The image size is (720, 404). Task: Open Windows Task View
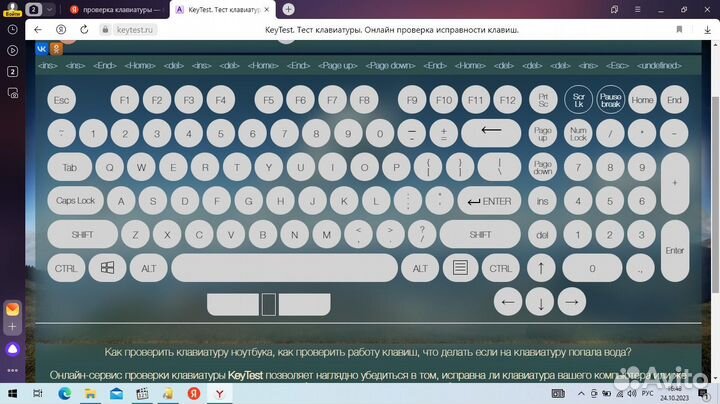point(38,393)
